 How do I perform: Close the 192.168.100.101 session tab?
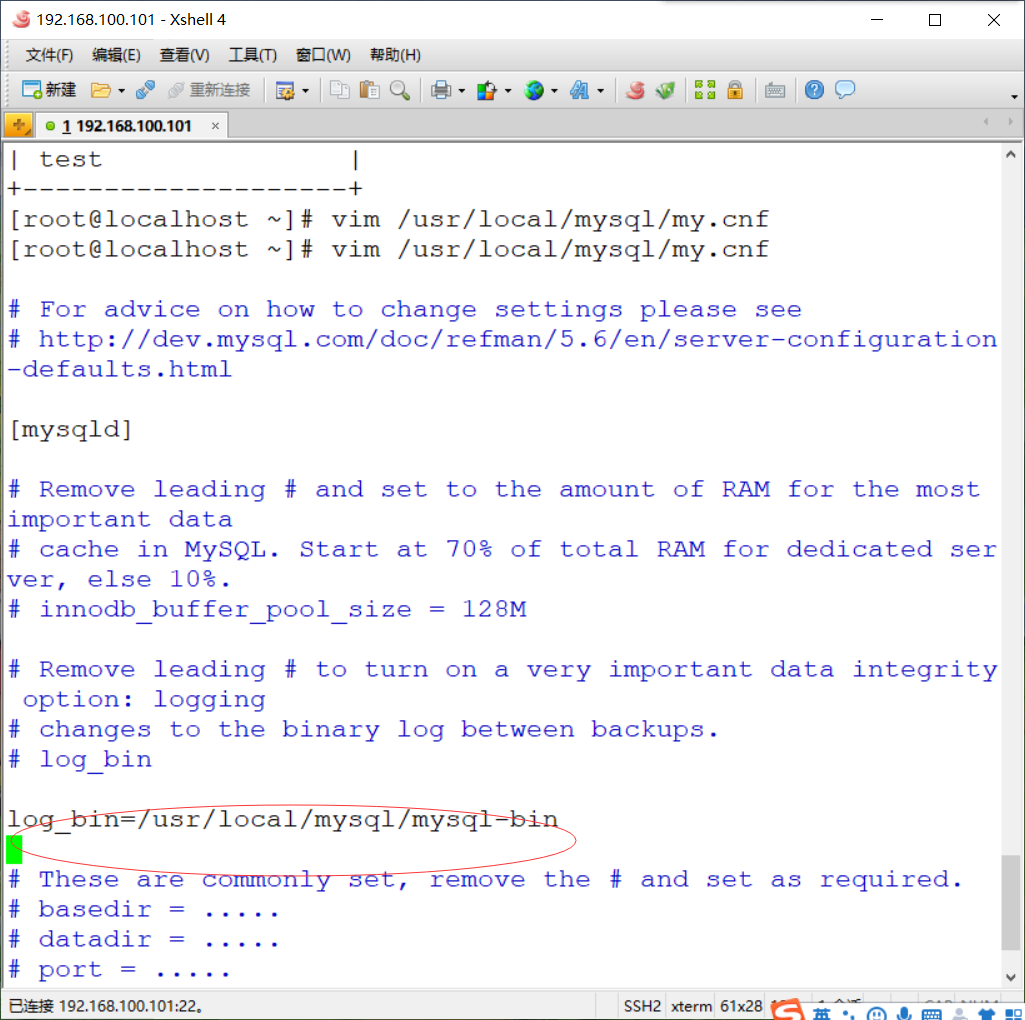click(215, 126)
